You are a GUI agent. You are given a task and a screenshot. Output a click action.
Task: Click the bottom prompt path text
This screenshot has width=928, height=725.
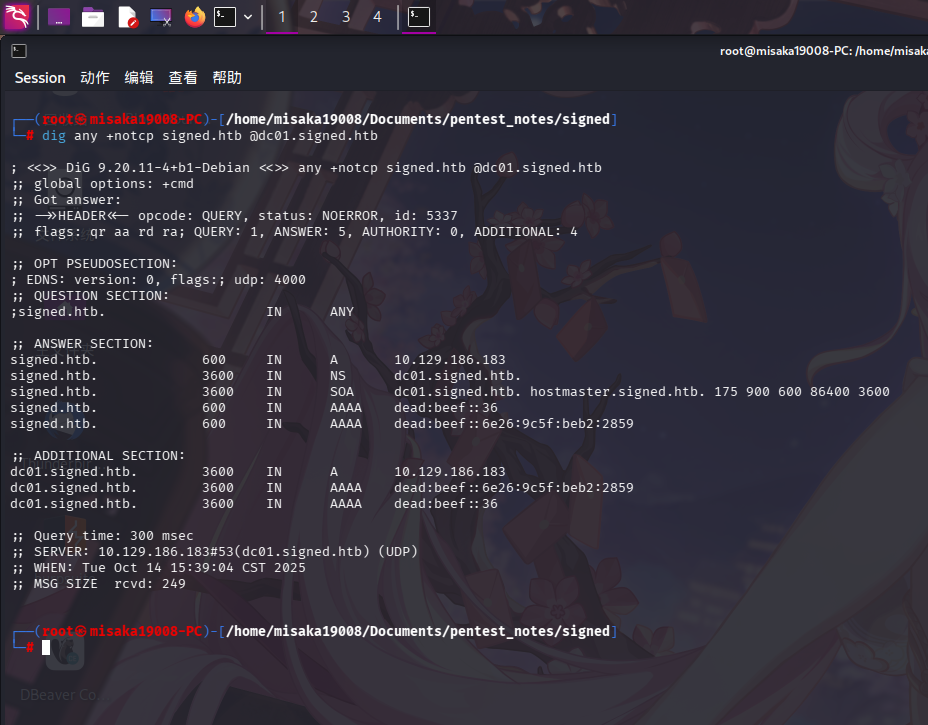[x=418, y=631]
